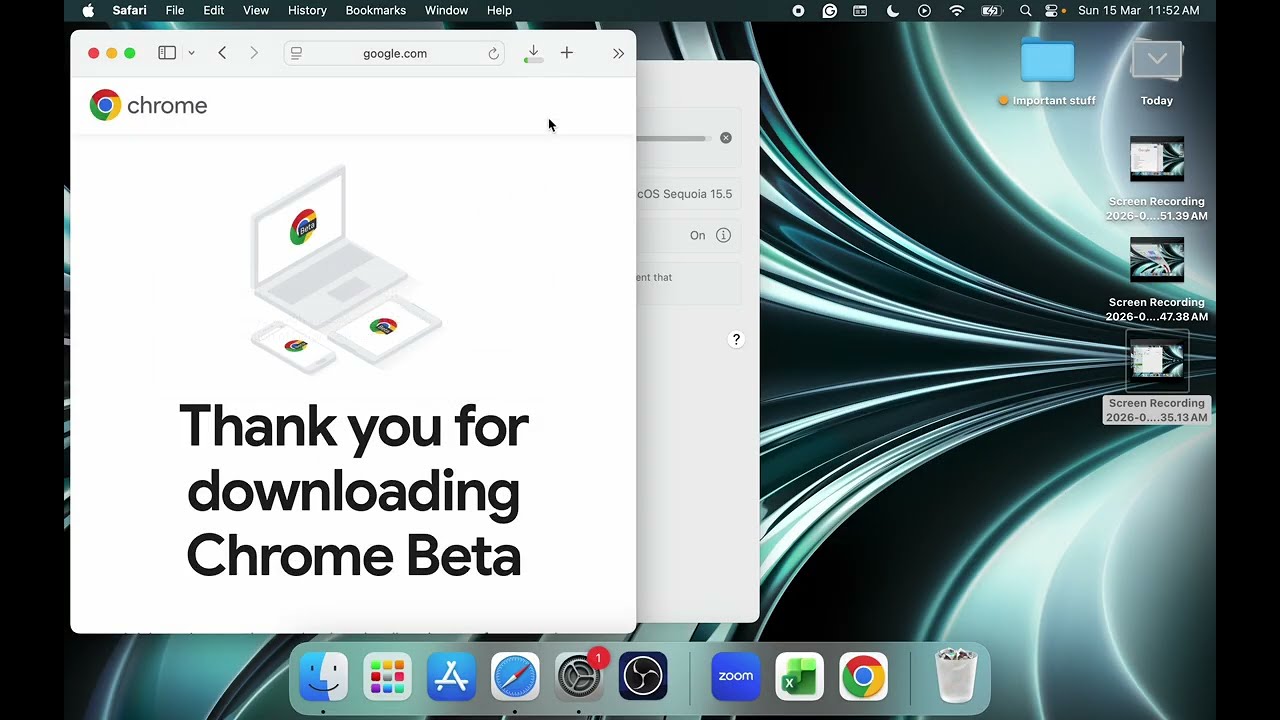
Task: Open Finder from the Dock
Action: pos(323,677)
